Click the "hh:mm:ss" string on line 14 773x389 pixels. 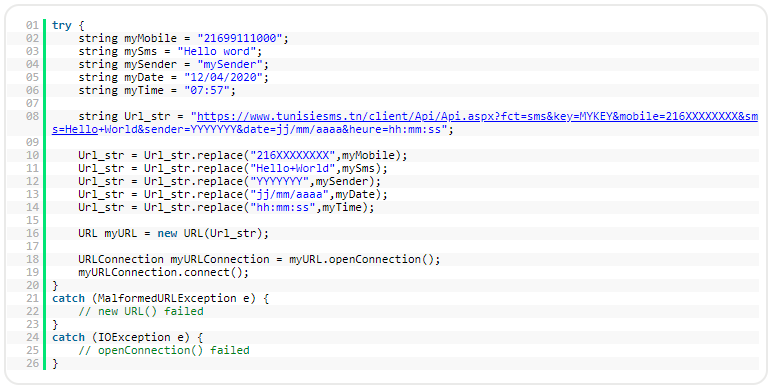pyautogui.click(x=282, y=207)
